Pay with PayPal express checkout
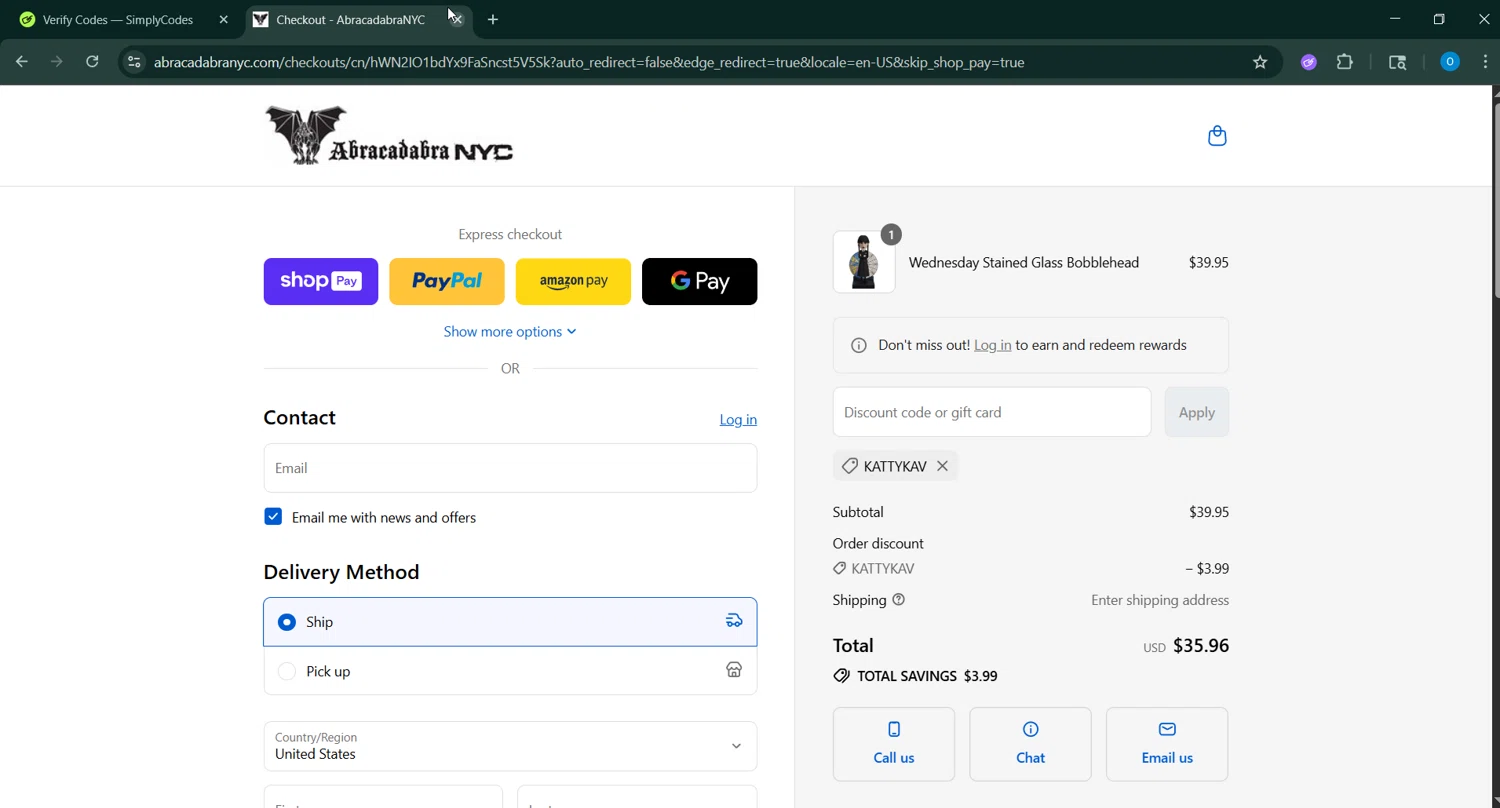The image size is (1500, 808). click(447, 281)
